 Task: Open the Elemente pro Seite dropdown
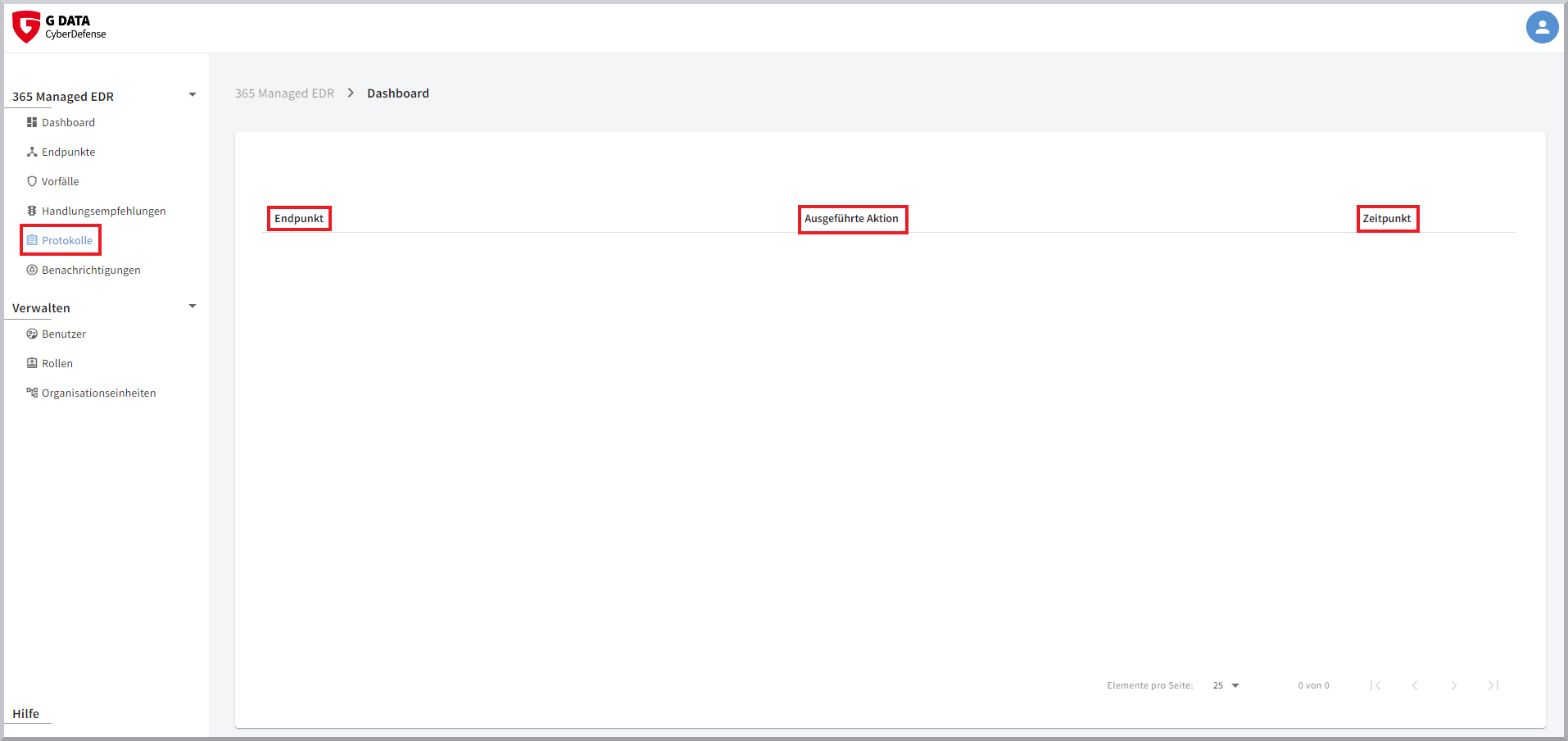[x=1226, y=685]
